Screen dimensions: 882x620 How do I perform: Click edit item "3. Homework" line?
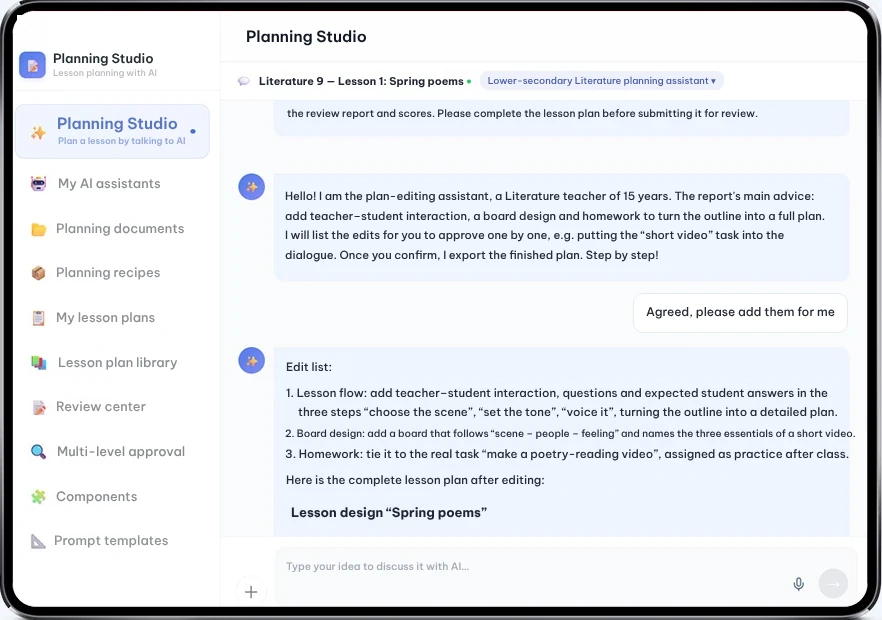(567, 454)
